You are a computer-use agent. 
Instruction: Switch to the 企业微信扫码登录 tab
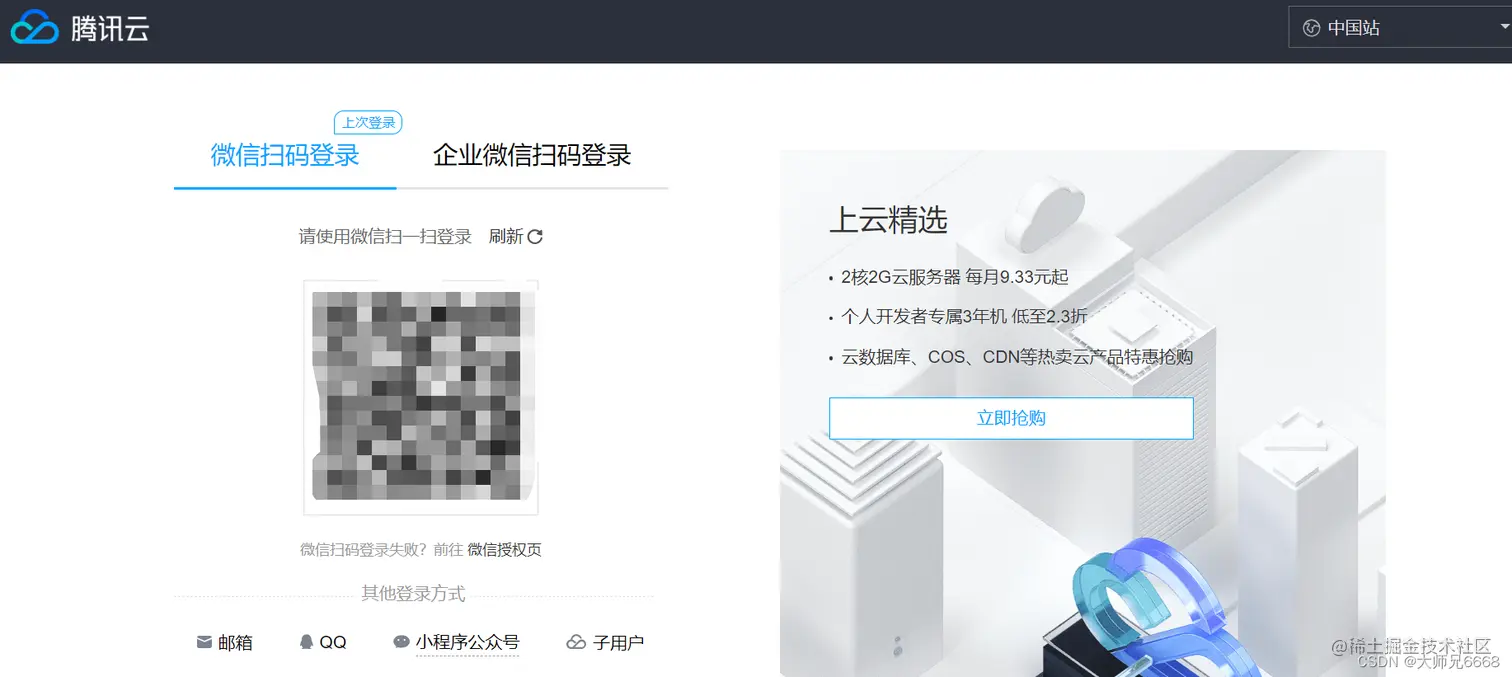point(530,156)
